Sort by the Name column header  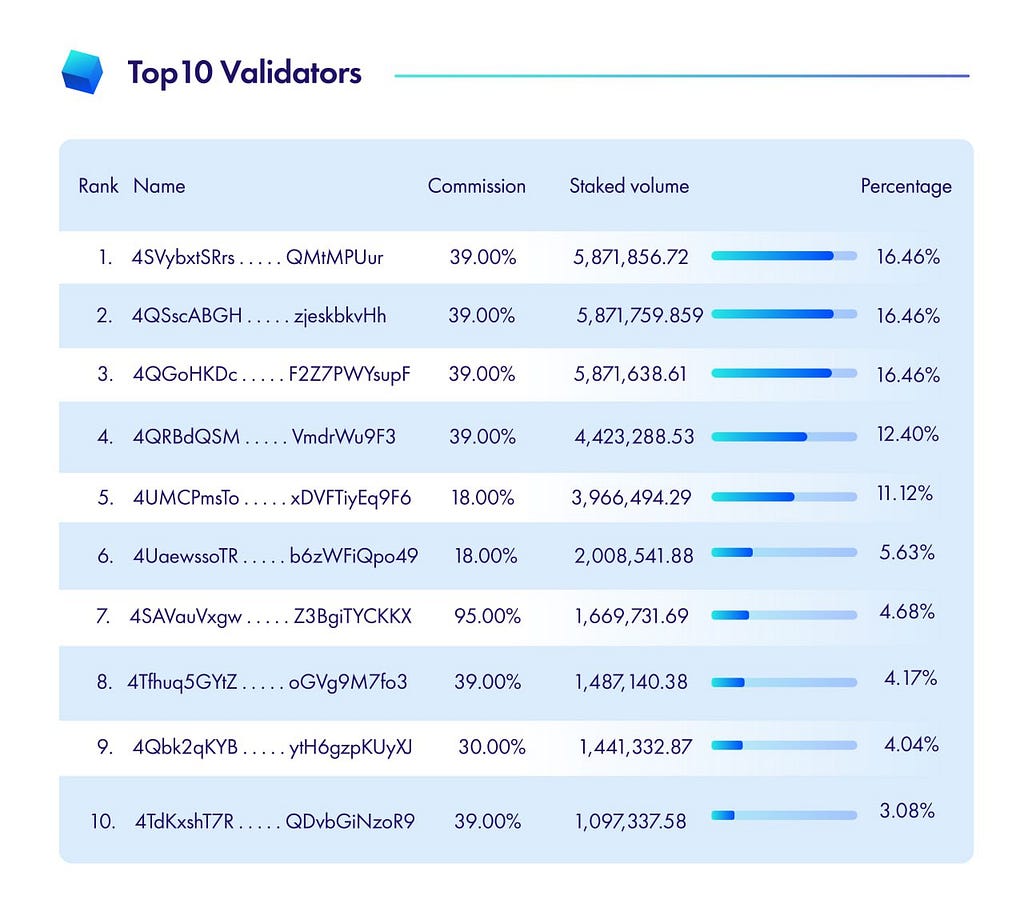point(159,186)
